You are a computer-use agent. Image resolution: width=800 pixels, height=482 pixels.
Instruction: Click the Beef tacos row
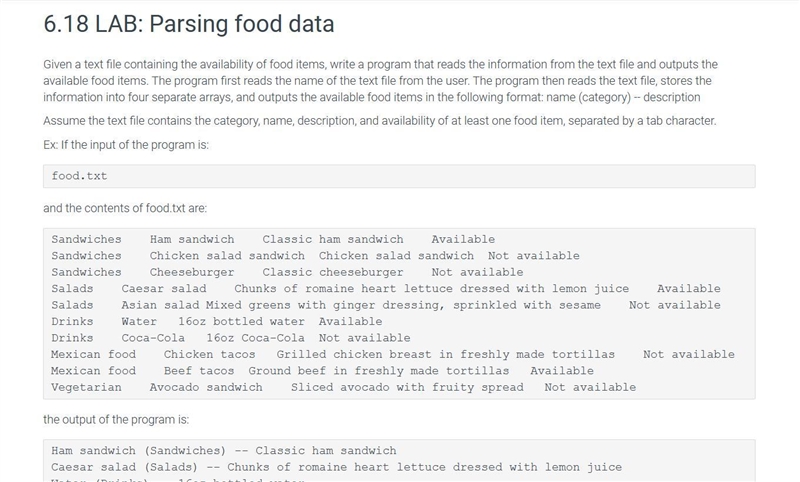coord(322,371)
